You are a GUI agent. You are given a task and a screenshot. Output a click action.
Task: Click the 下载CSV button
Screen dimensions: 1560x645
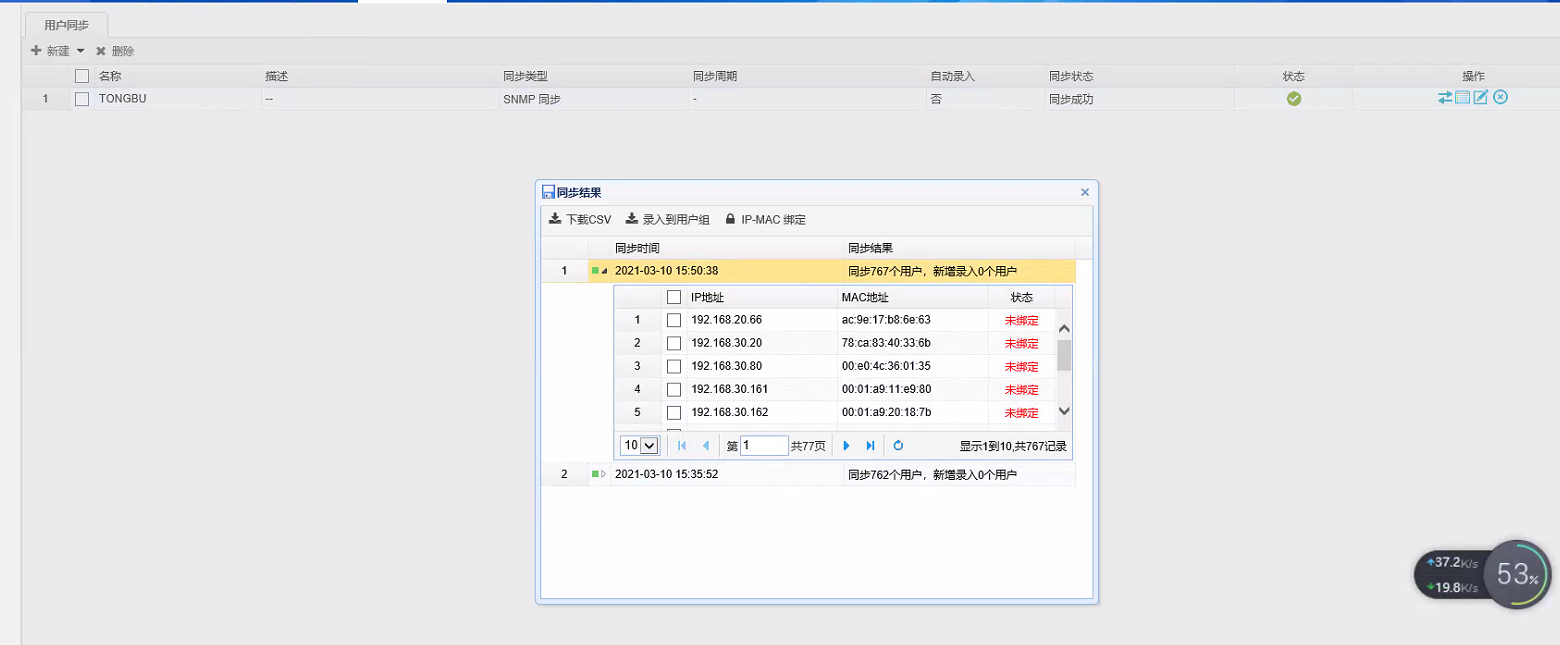[x=580, y=220]
